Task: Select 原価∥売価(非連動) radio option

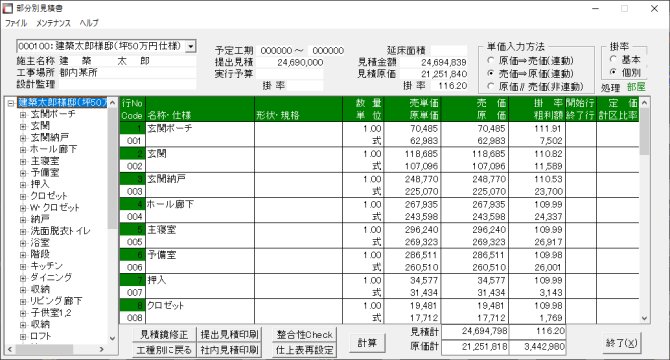Action: 490,86
